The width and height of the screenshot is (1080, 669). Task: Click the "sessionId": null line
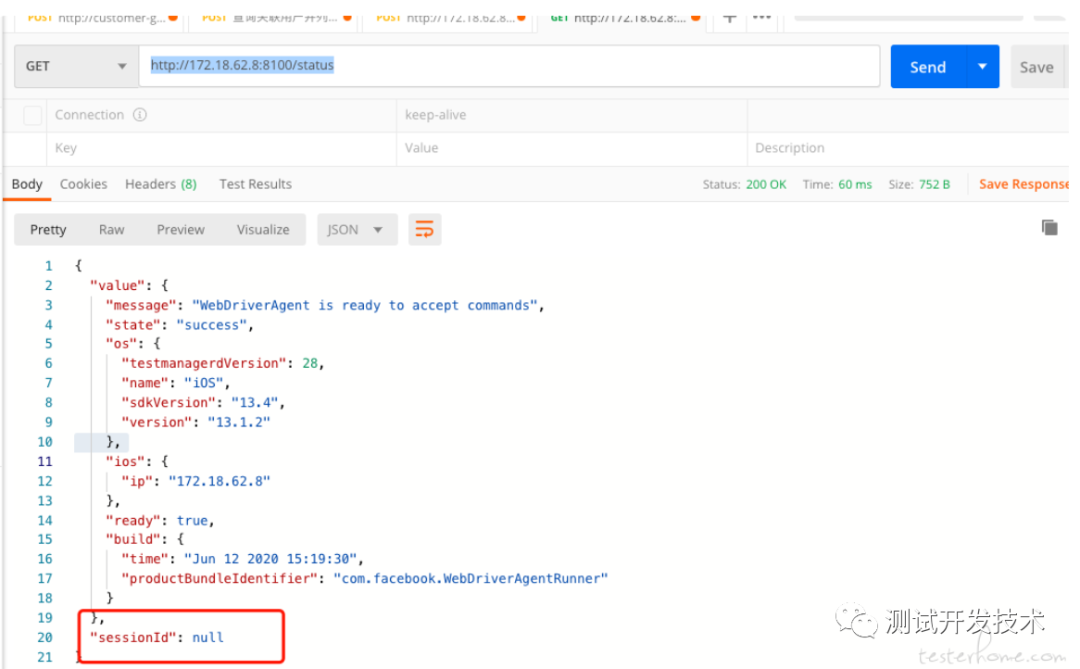(157, 637)
